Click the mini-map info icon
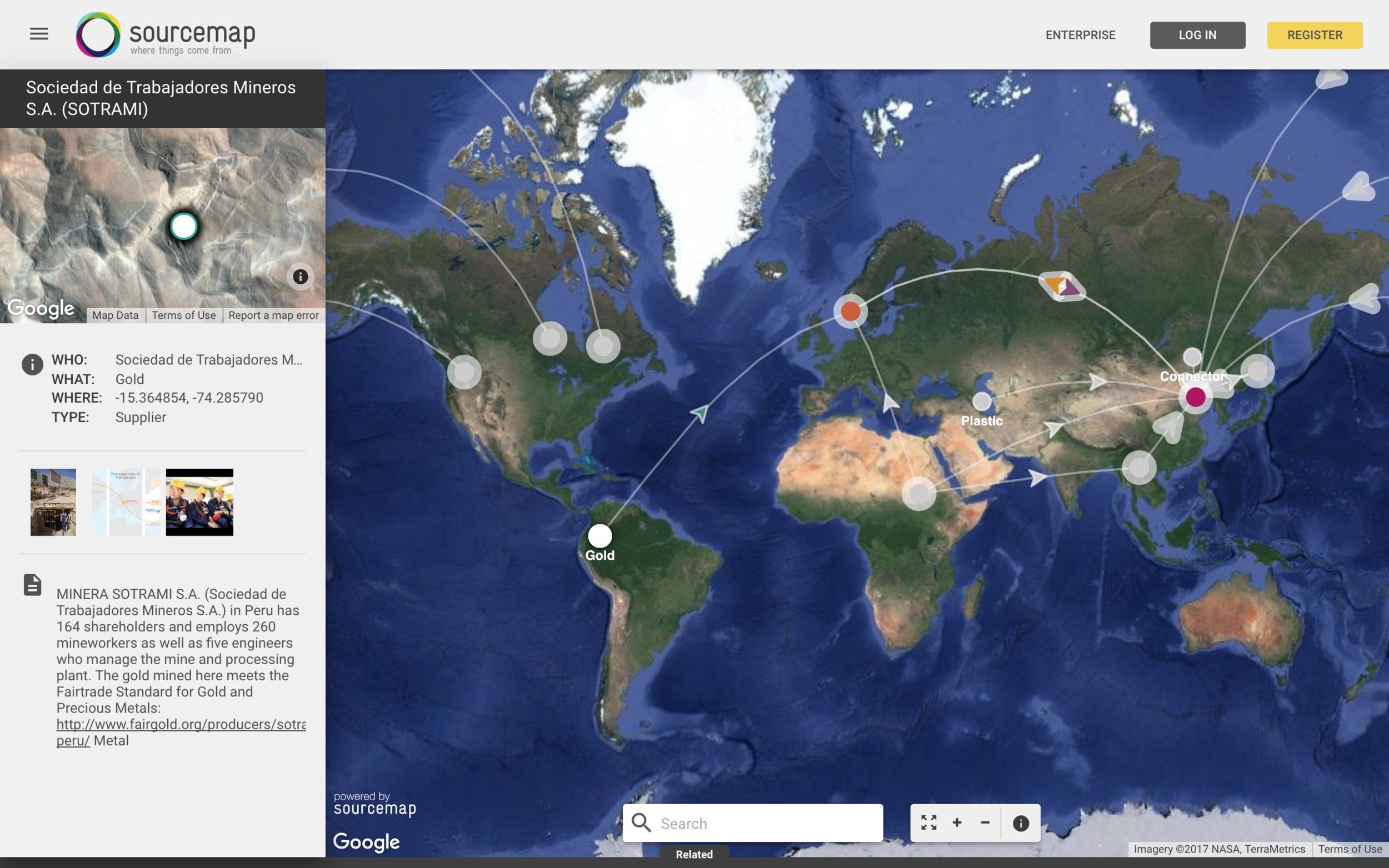 coord(301,277)
